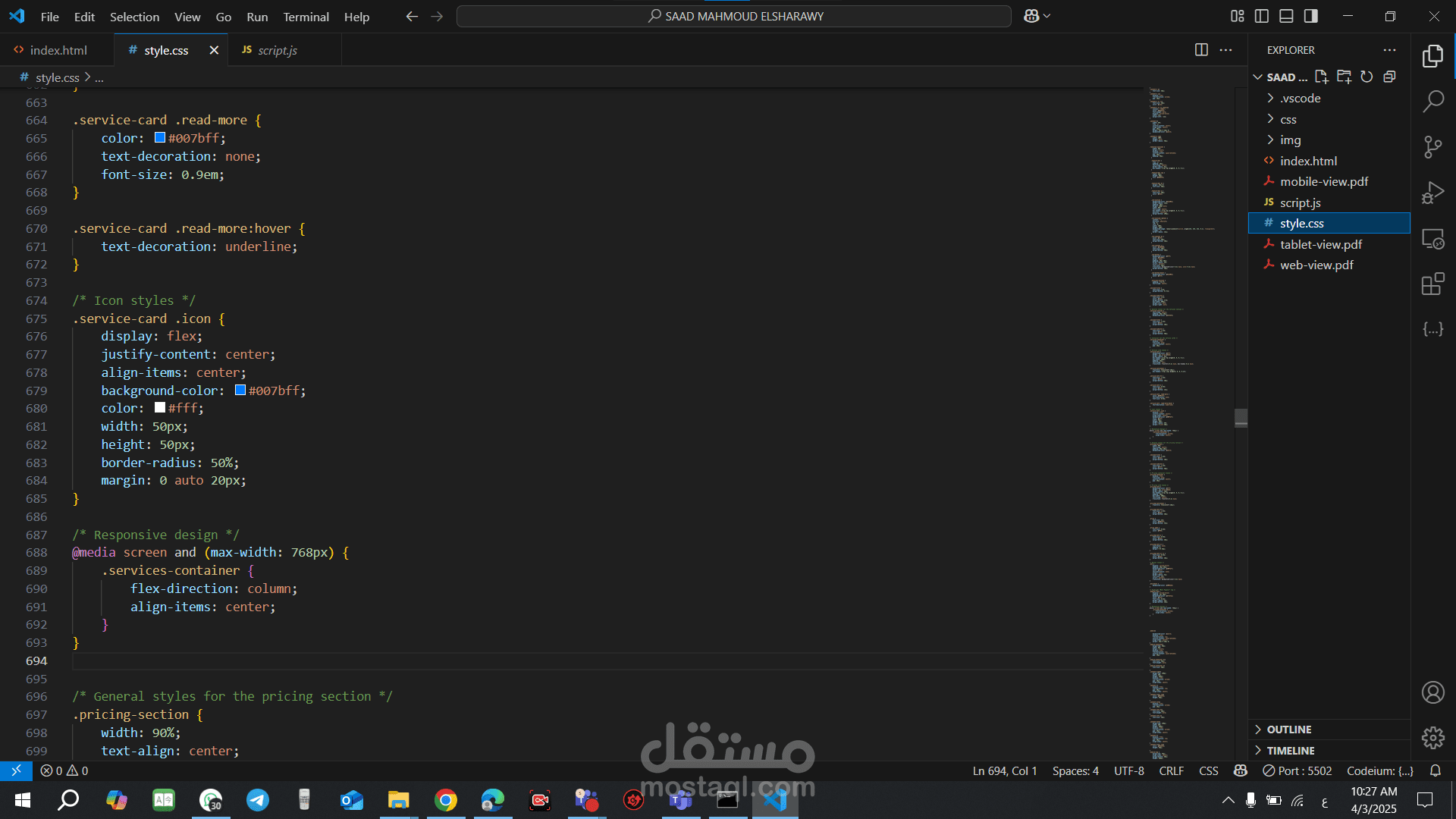
Task: Click the Port : 5502 status button
Action: [x=1297, y=771]
